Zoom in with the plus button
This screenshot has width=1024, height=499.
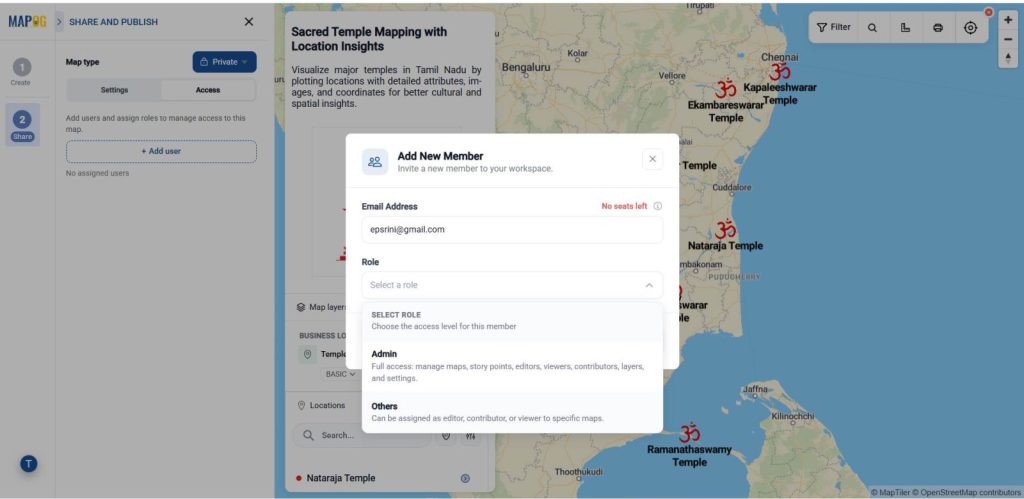1008,20
